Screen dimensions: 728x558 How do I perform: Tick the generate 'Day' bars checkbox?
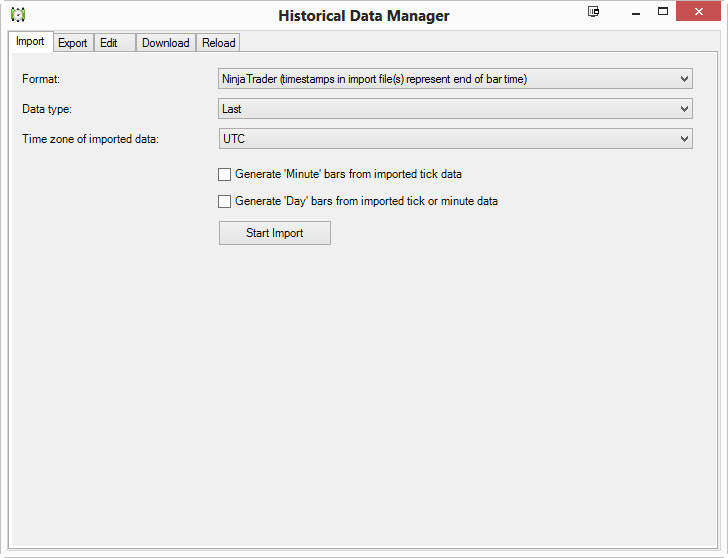tap(225, 201)
